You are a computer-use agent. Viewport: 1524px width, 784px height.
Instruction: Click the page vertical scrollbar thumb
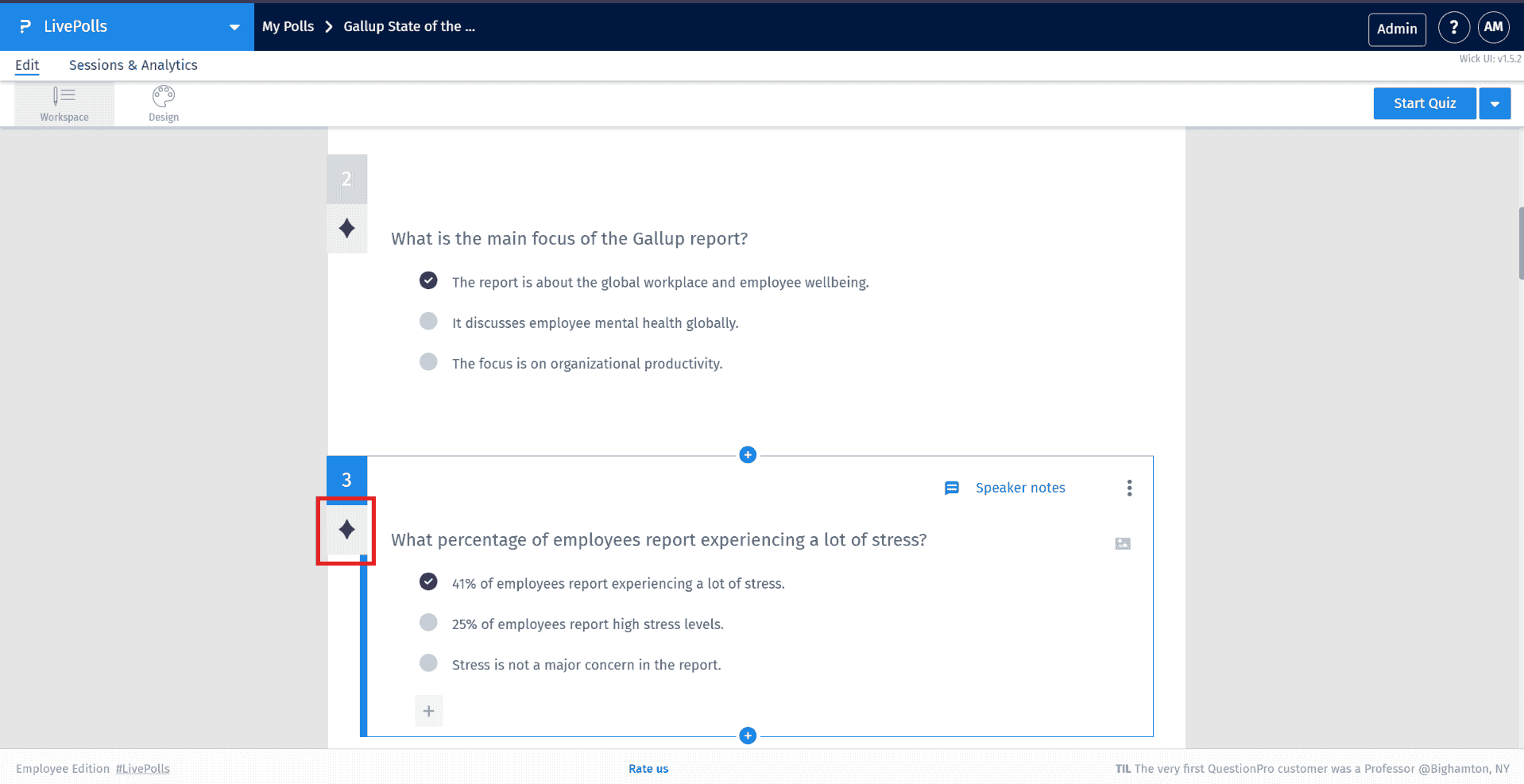click(x=1520, y=243)
